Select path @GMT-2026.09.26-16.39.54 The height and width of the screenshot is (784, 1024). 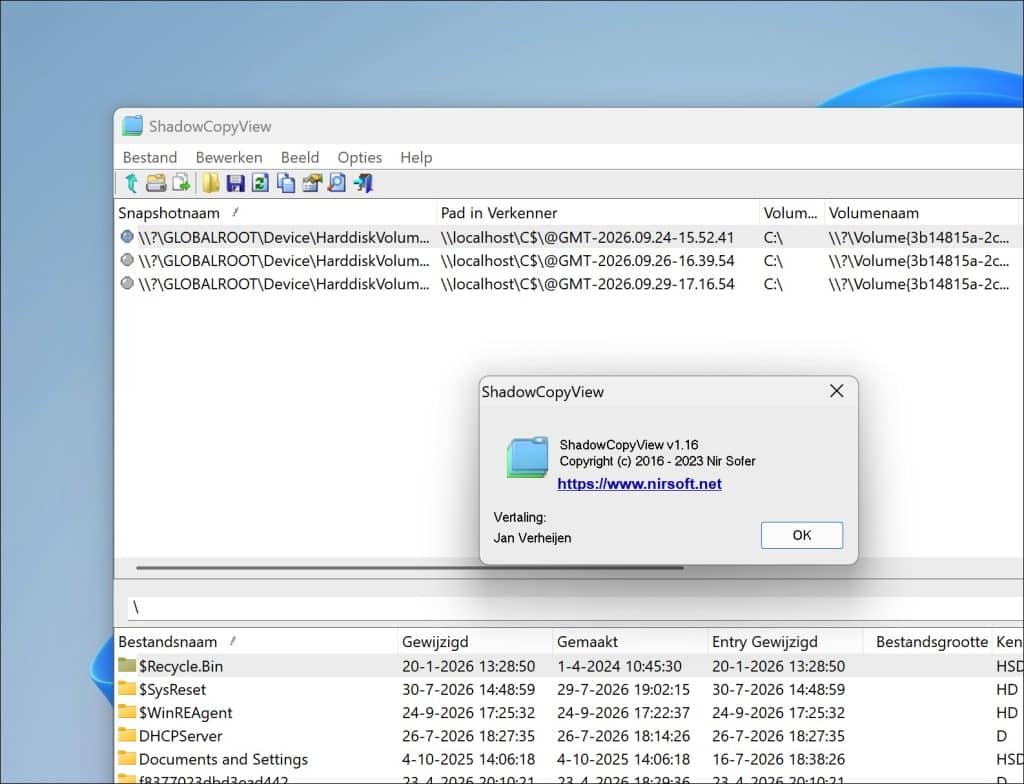pyautogui.click(x=587, y=261)
